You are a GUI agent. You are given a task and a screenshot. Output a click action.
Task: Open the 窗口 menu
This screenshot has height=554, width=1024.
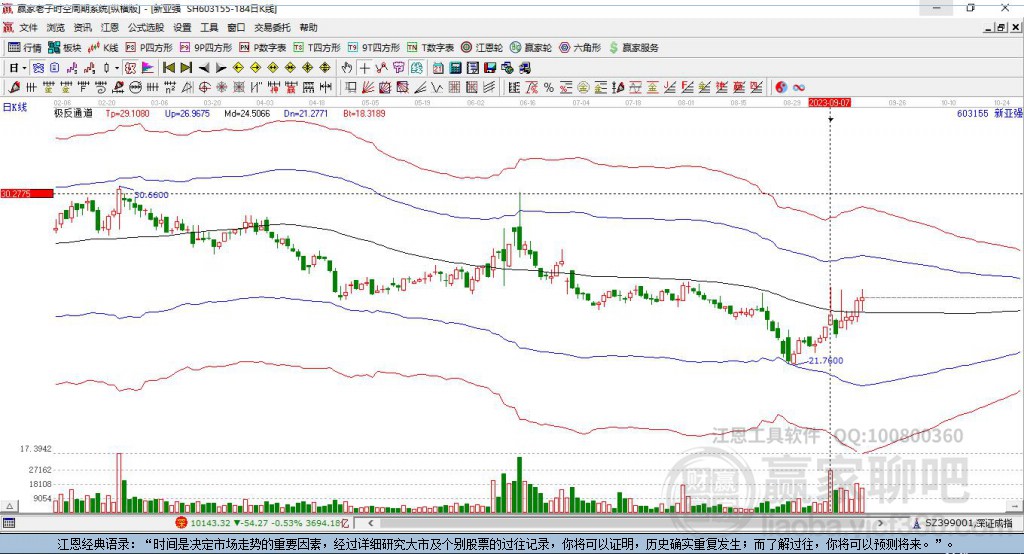click(236, 27)
